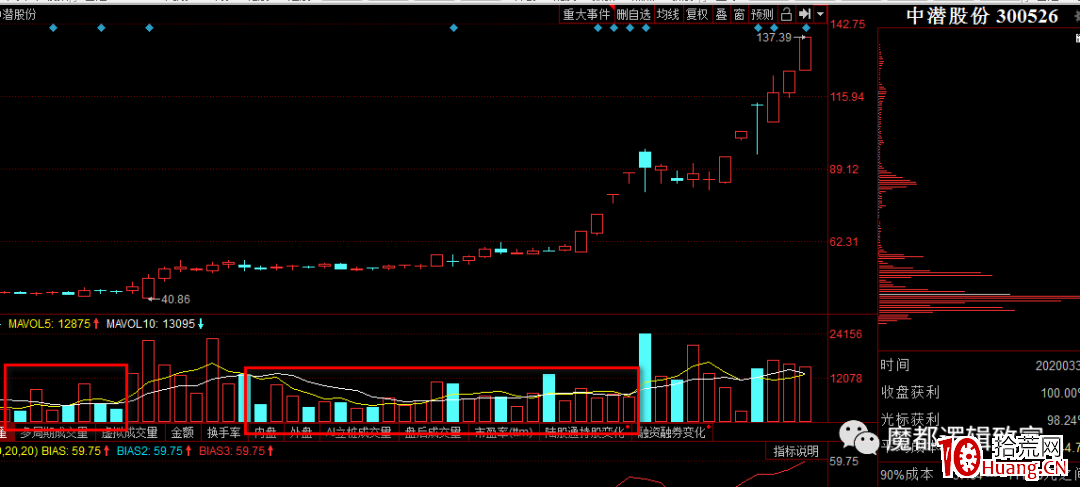Switch to 盘后成交量 tab
The image size is (1080, 487).
point(433,433)
